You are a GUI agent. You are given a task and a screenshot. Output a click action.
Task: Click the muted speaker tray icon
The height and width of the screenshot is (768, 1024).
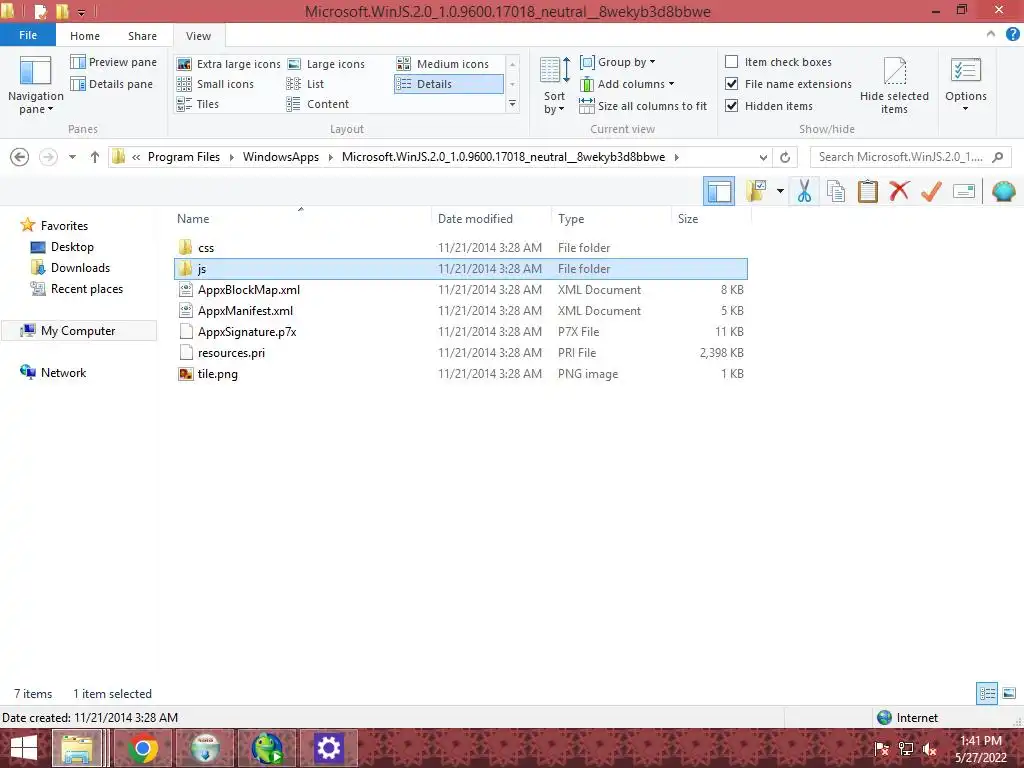coord(930,749)
